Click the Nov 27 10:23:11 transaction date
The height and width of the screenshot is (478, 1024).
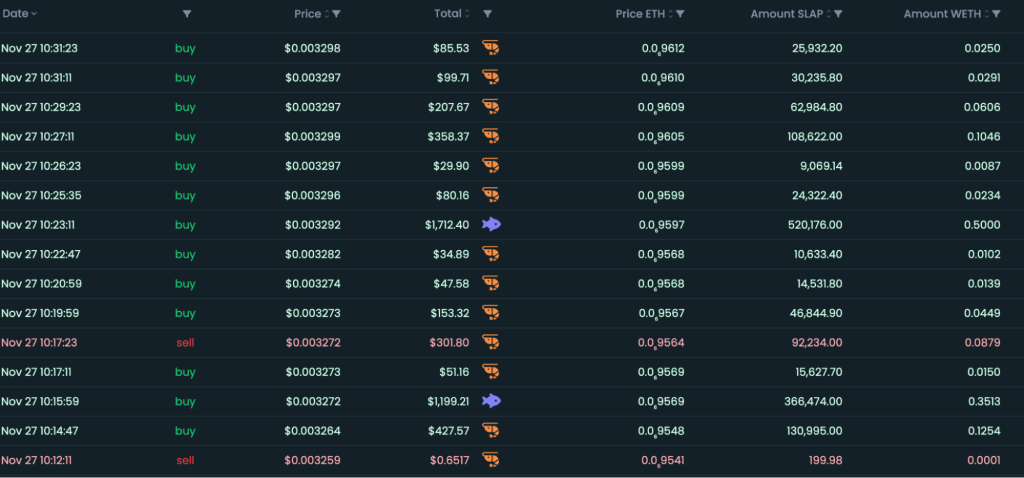point(39,224)
